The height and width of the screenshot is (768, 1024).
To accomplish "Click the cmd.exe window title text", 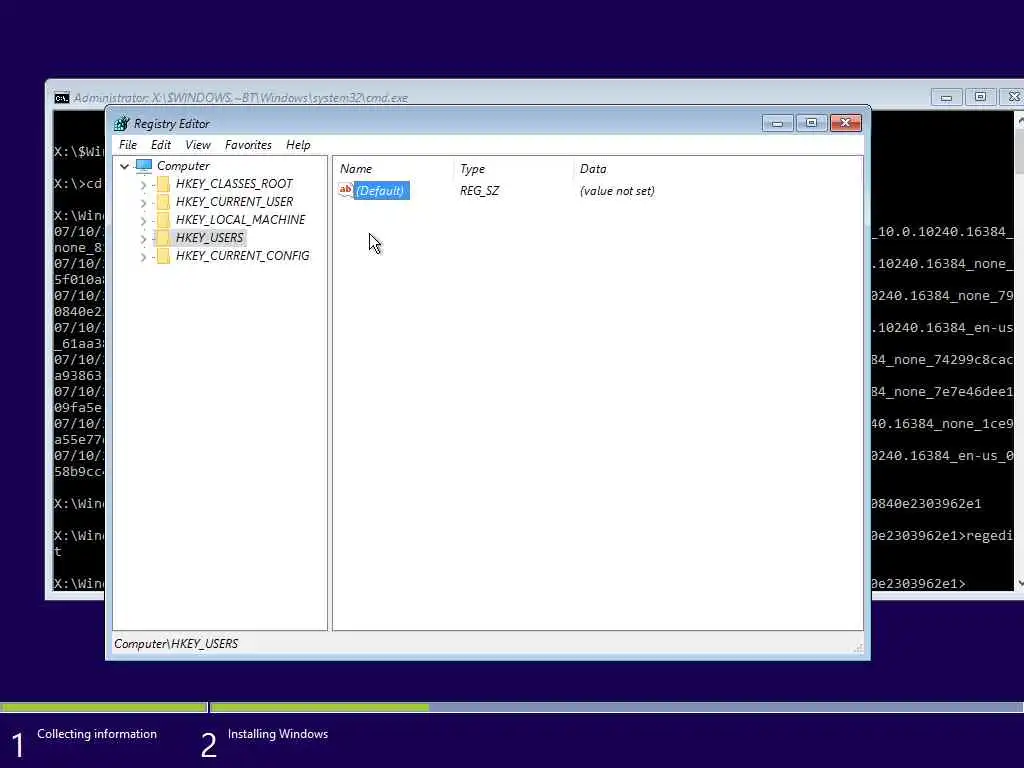I will tap(240, 98).
